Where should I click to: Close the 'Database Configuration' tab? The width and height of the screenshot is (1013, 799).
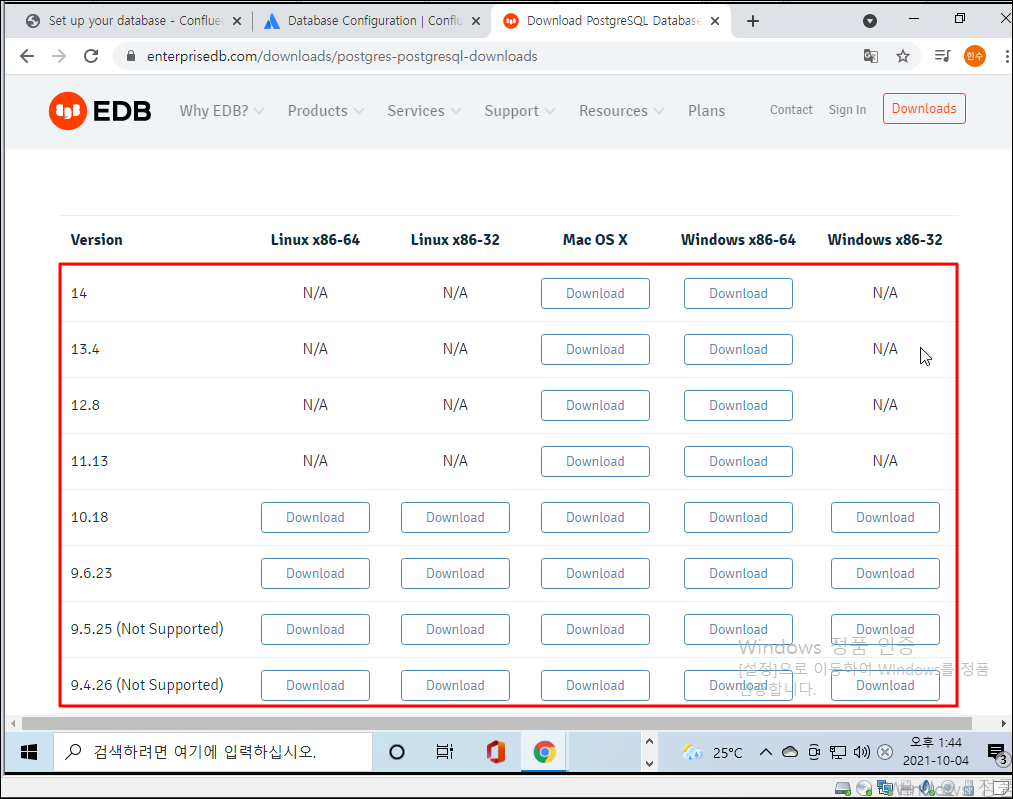tap(475, 21)
